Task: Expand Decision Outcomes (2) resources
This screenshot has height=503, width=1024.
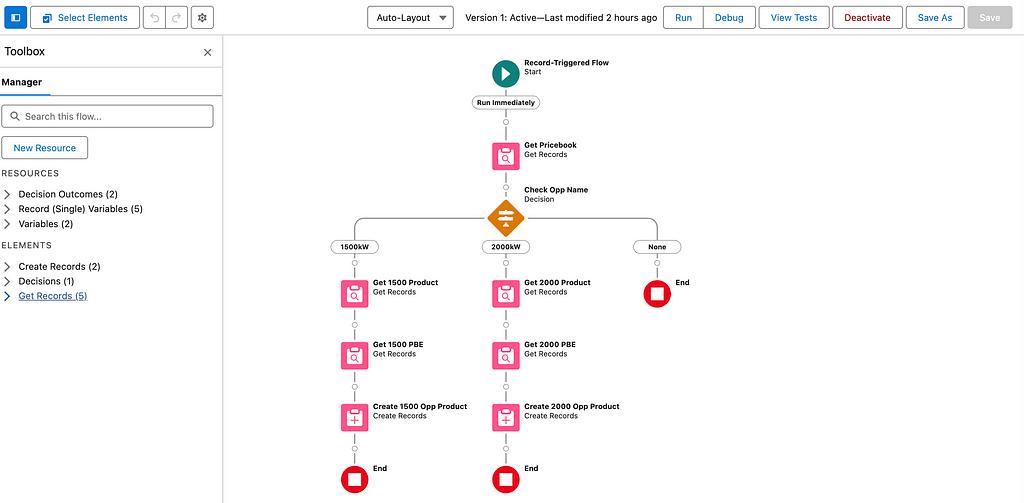Action: click(x=8, y=194)
